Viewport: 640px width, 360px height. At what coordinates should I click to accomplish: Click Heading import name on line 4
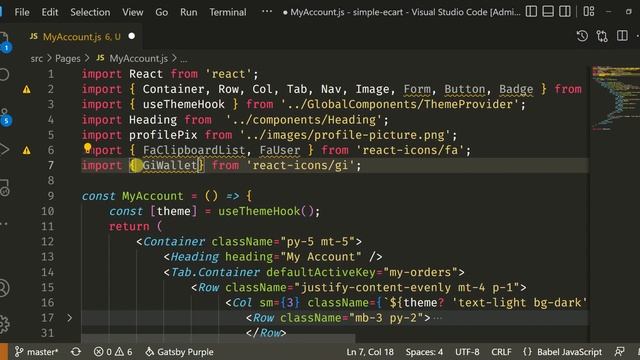pyautogui.click(x=153, y=120)
